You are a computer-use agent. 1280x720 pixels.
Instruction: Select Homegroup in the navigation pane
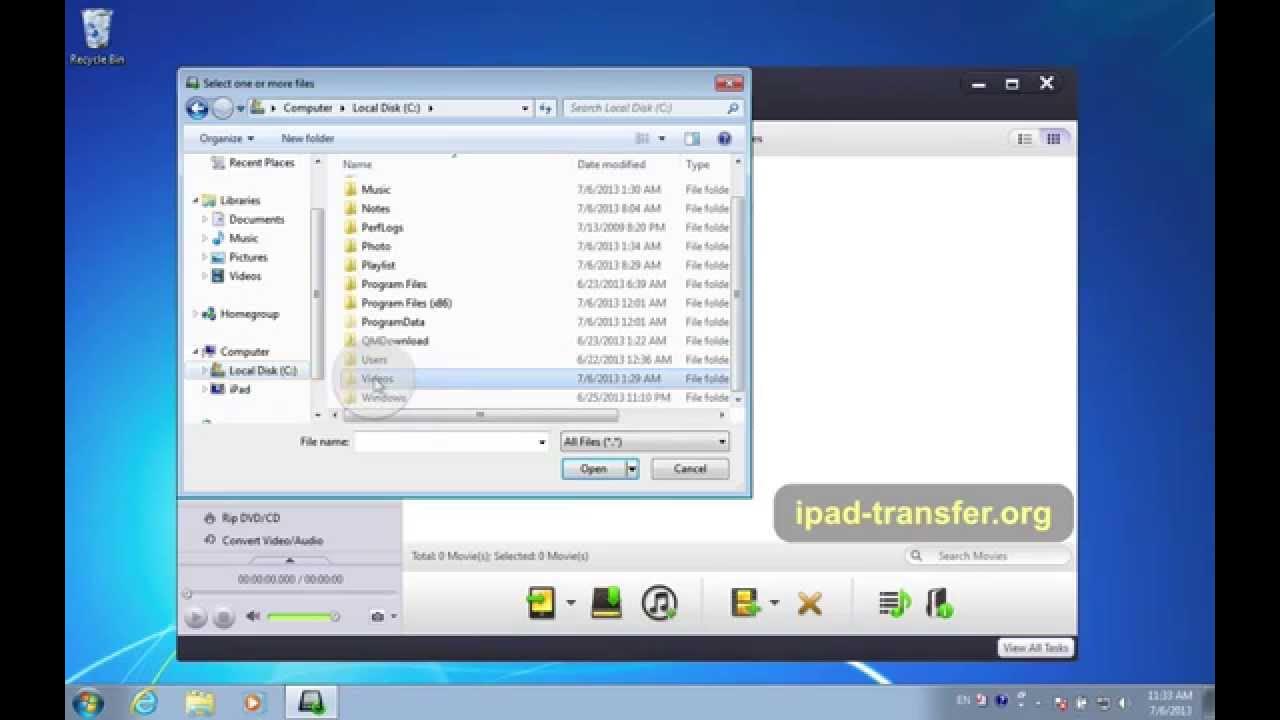pos(249,314)
